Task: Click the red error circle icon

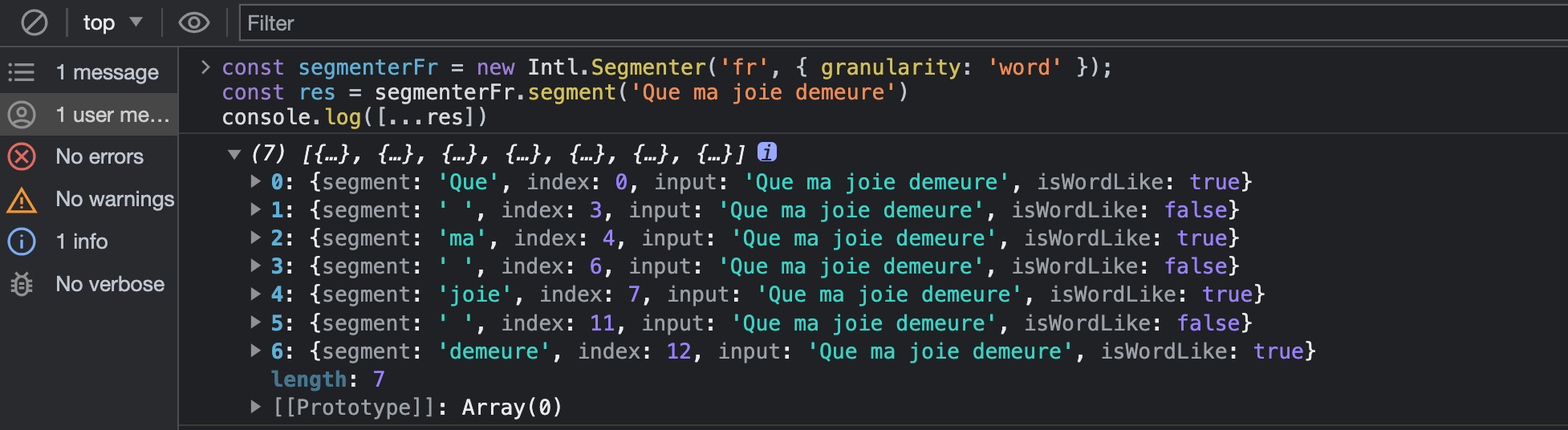Action: pyautogui.click(x=22, y=156)
